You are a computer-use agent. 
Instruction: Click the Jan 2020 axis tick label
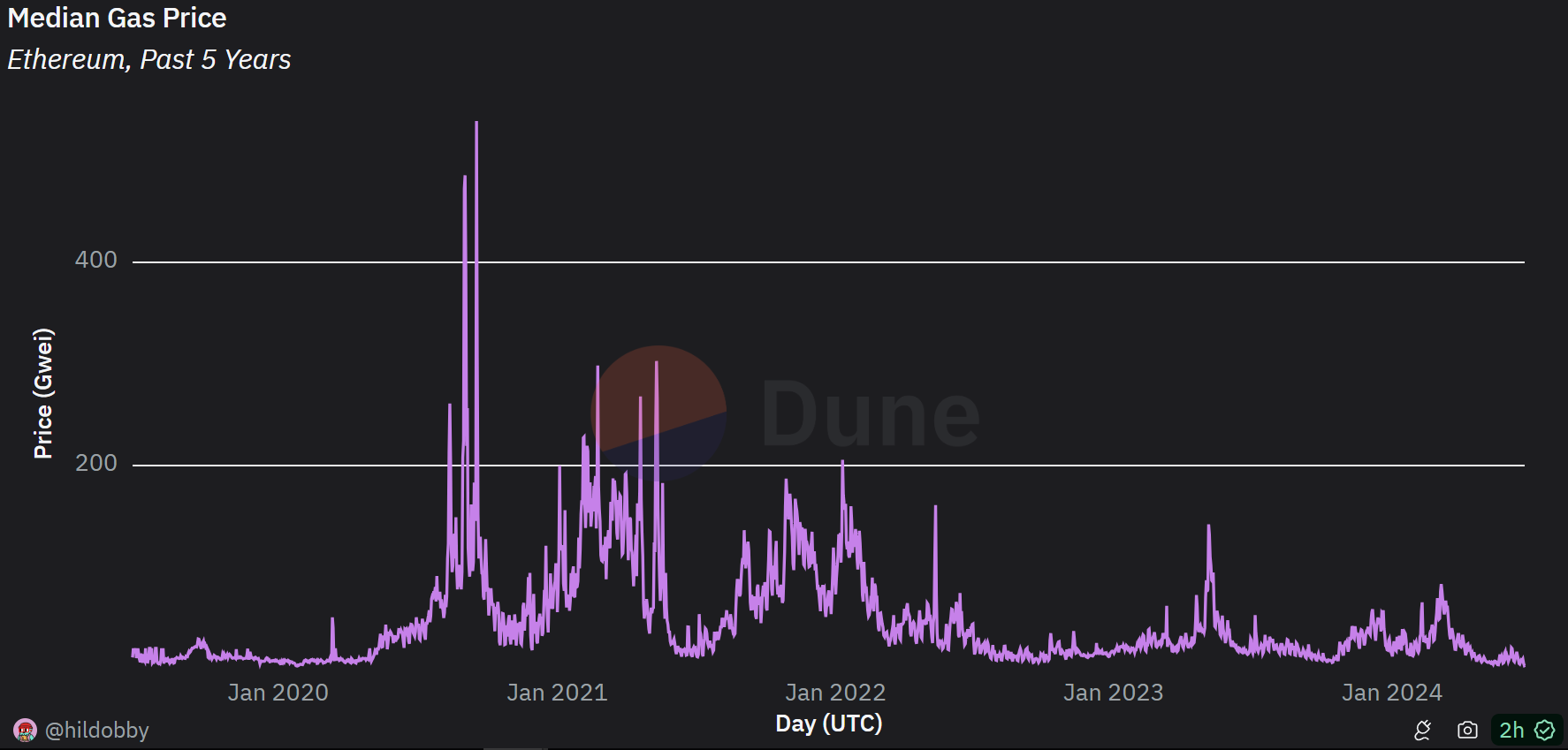pyautogui.click(x=278, y=693)
